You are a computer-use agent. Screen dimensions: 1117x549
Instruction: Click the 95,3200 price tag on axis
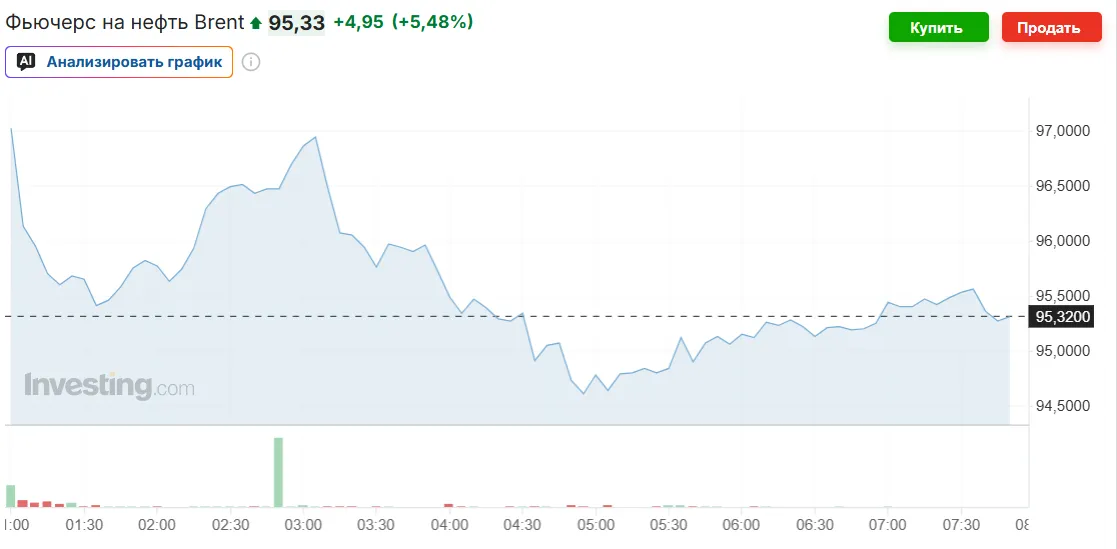[x=1063, y=317]
